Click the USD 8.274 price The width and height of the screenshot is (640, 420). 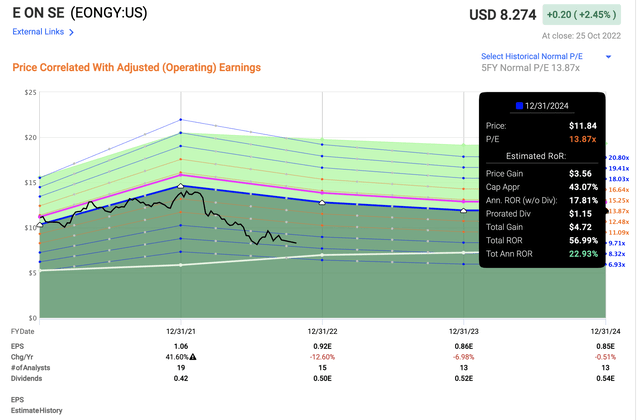pyautogui.click(x=502, y=15)
